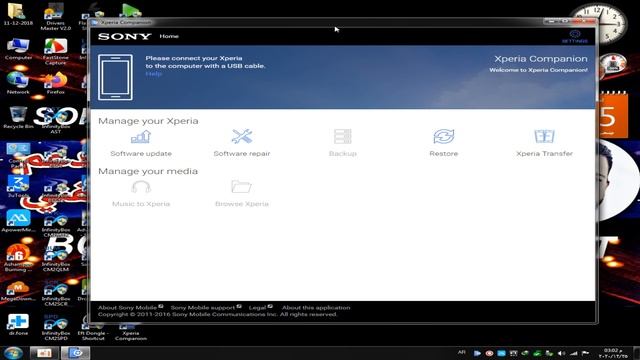Image resolution: width=640 pixels, height=360 pixels.
Task: Click the Xperia Companion taskbar button
Action: coord(76,353)
